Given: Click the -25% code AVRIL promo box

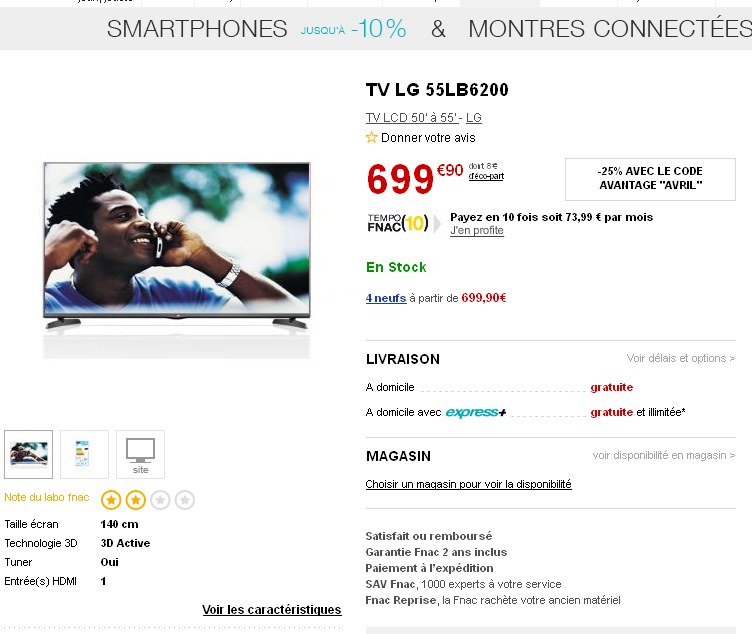Looking at the screenshot, I should click(x=650, y=178).
